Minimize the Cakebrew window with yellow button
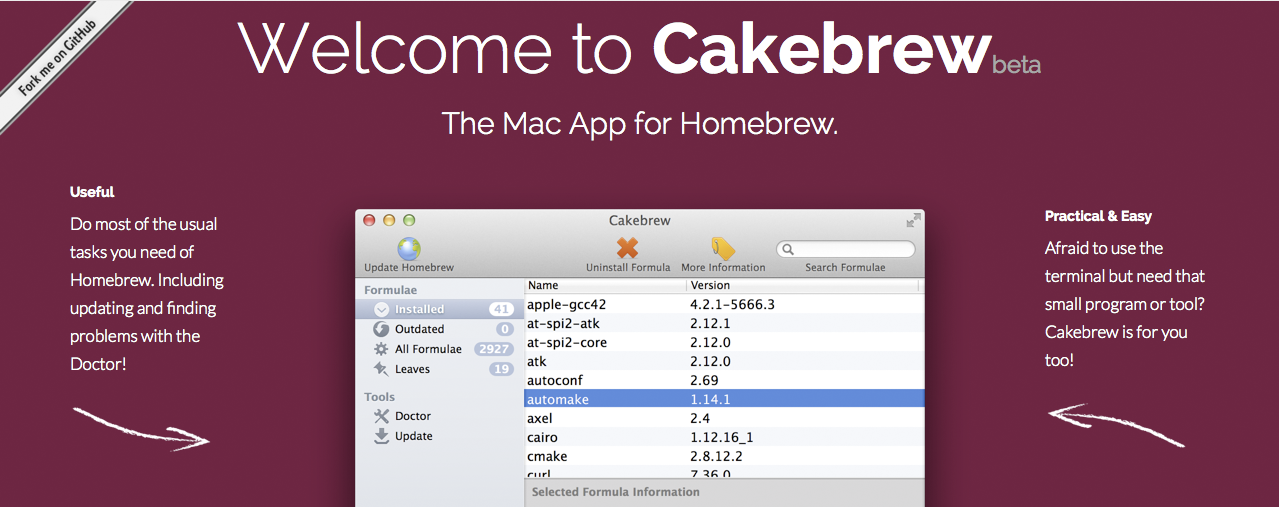The height and width of the screenshot is (507, 1279). 389,220
